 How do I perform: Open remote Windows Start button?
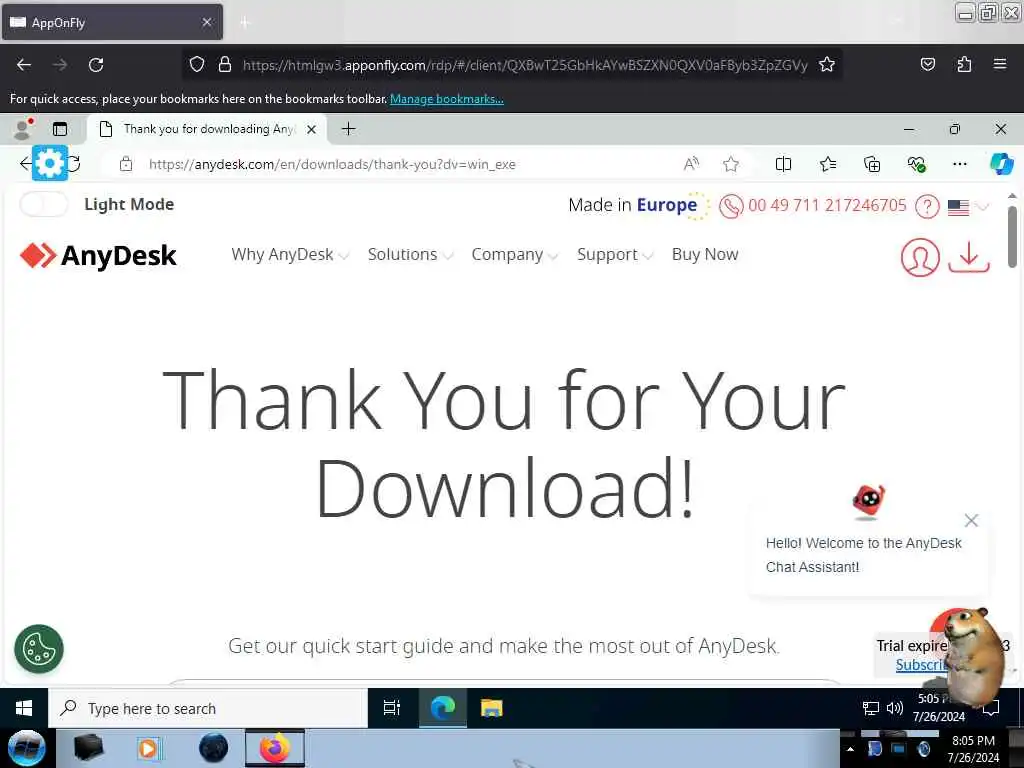click(x=24, y=708)
